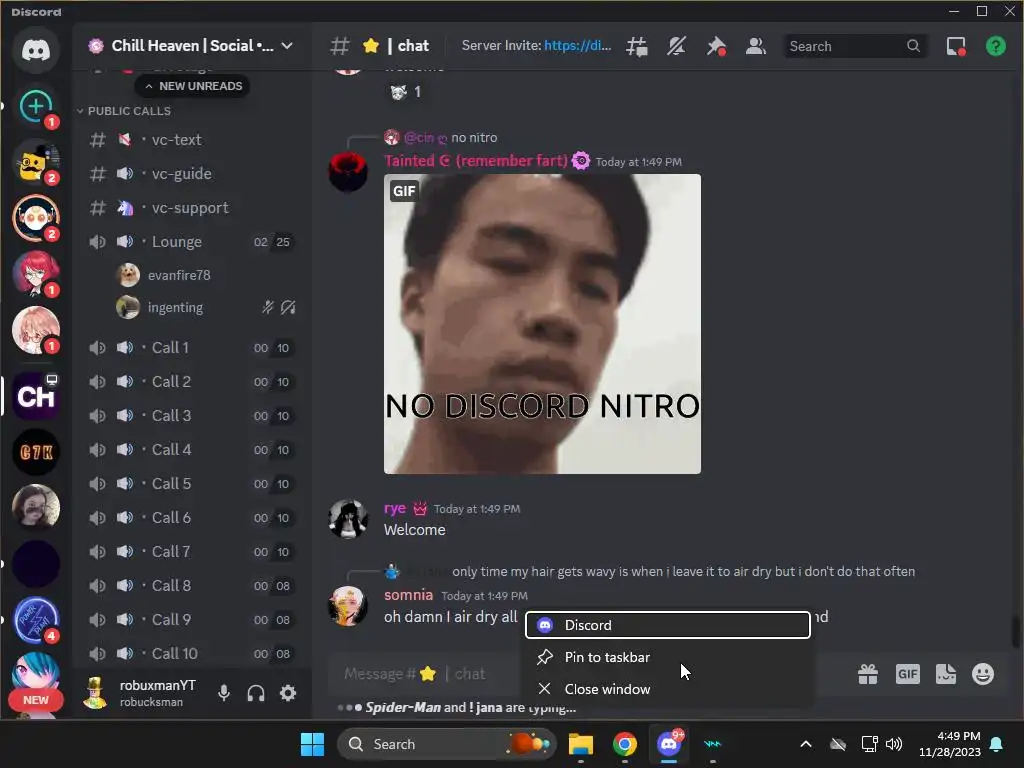Expand Chill Heaven server dropdown menu
The image size is (1024, 768).
point(287,46)
